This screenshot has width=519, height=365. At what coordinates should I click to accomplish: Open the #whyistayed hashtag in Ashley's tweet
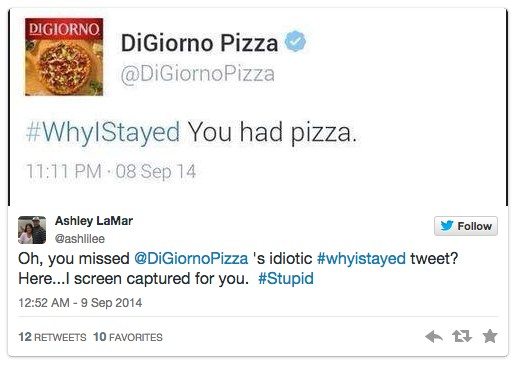(x=361, y=259)
